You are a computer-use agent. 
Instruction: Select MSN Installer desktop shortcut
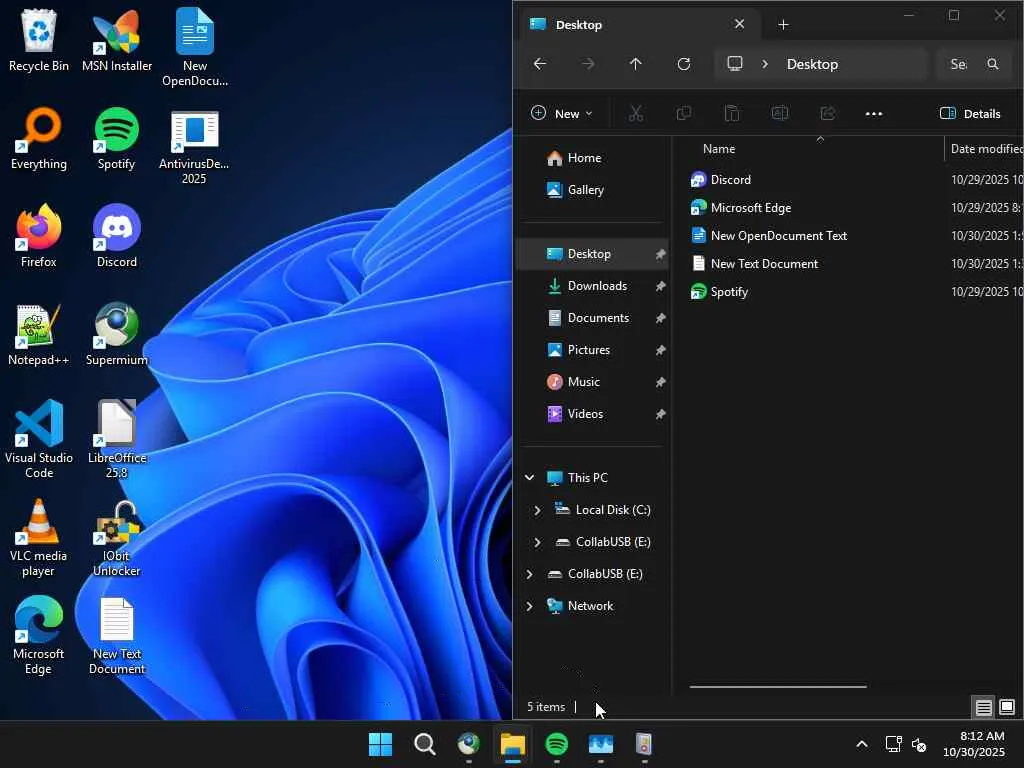pos(117,40)
